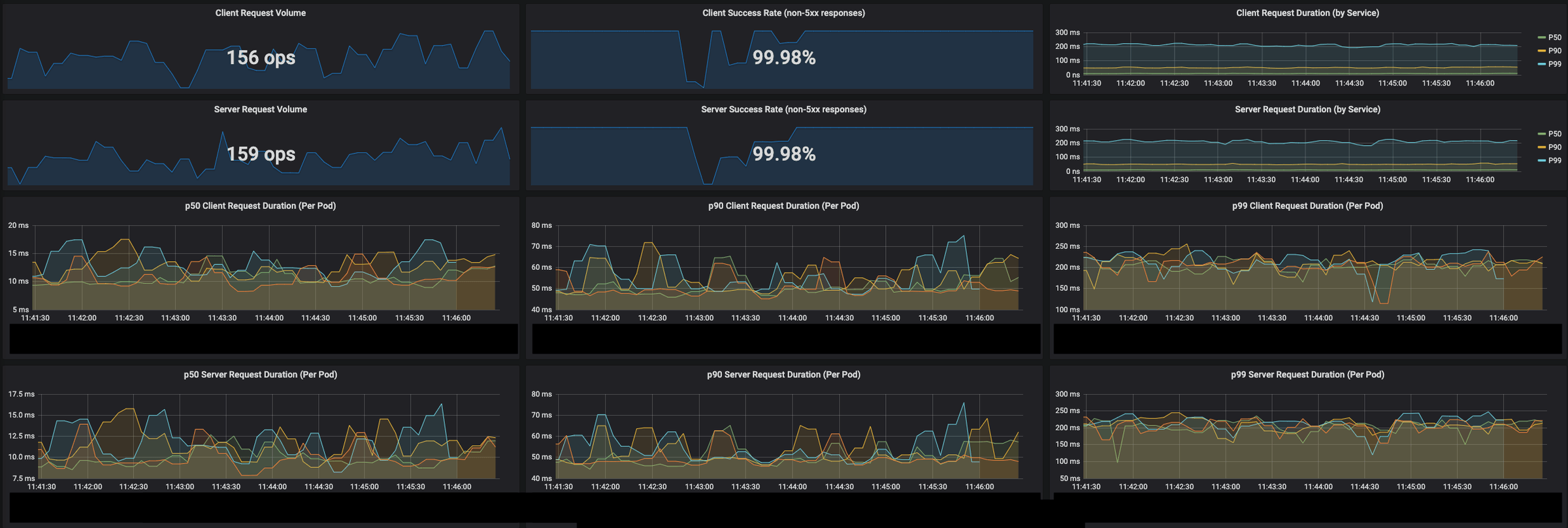Open Client Request Duration (by Service) title menu
This screenshot has height=528, width=1568.
[x=1307, y=13]
